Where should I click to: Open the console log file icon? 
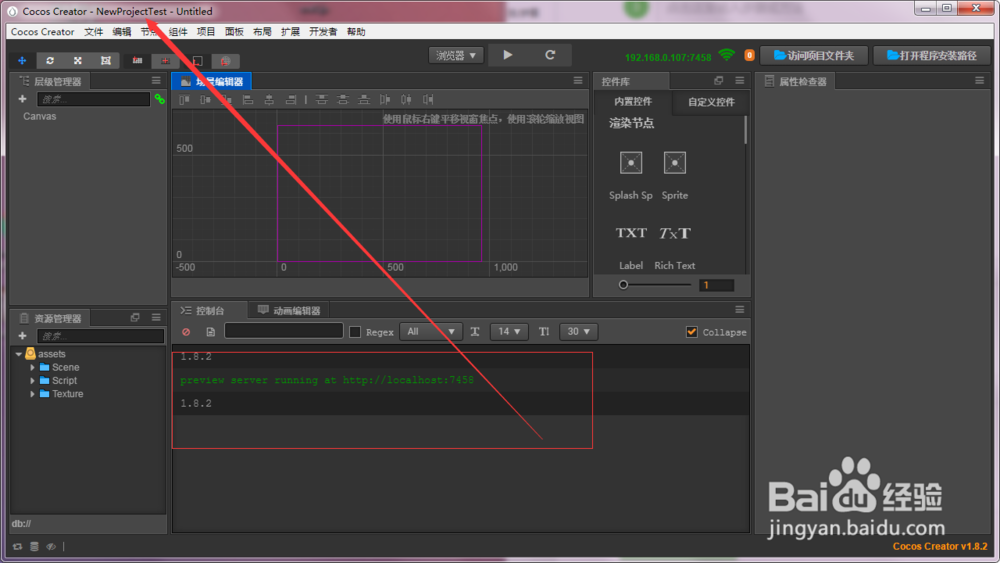coord(210,332)
